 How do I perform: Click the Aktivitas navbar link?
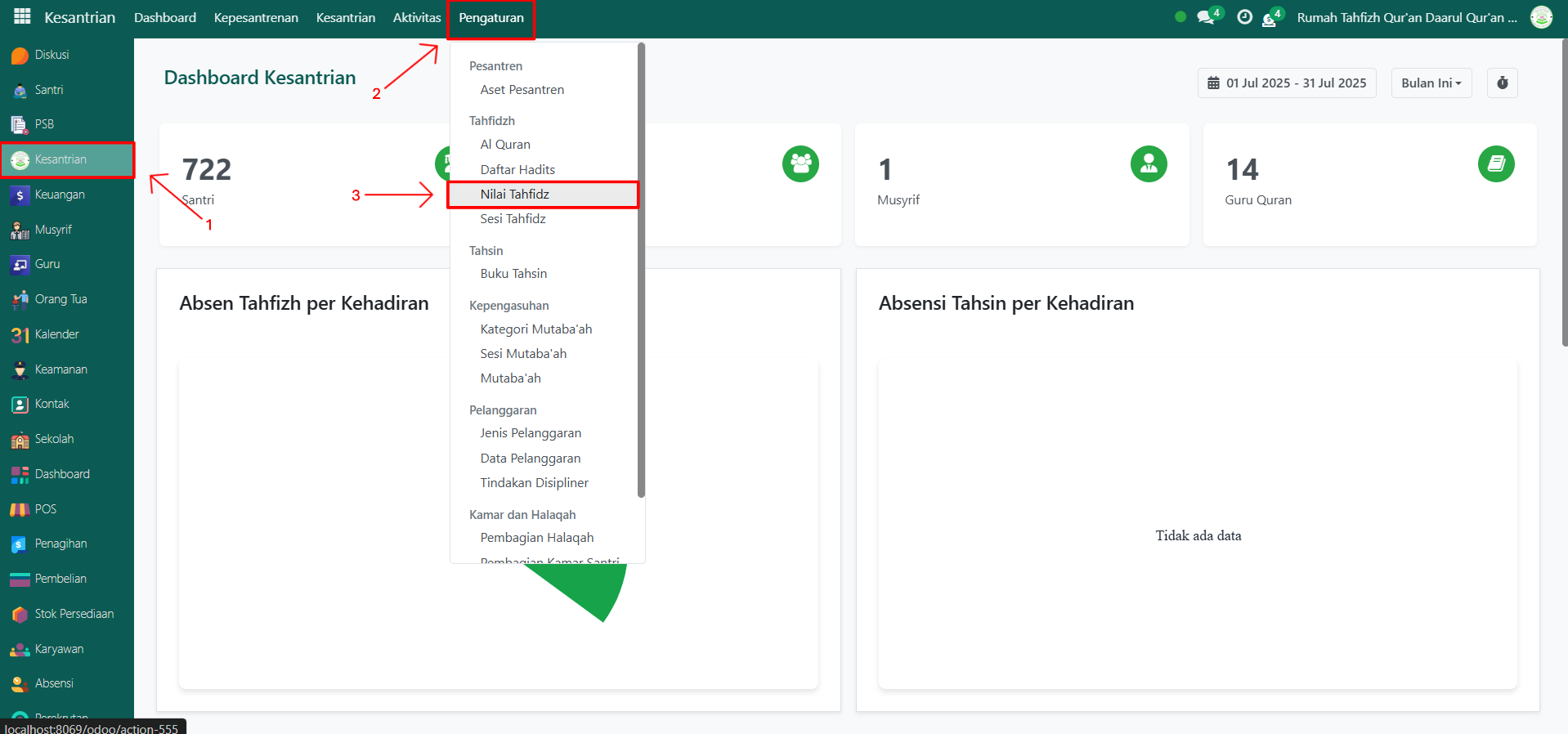pyautogui.click(x=416, y=18)
